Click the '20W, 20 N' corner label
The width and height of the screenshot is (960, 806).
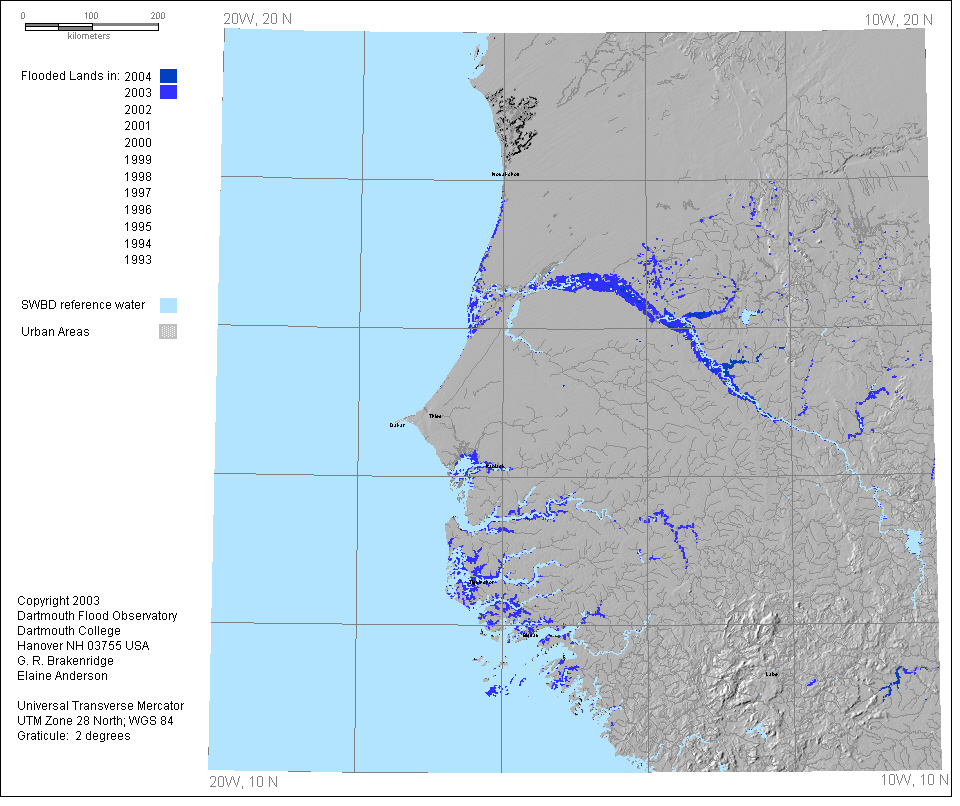[256, 19]
